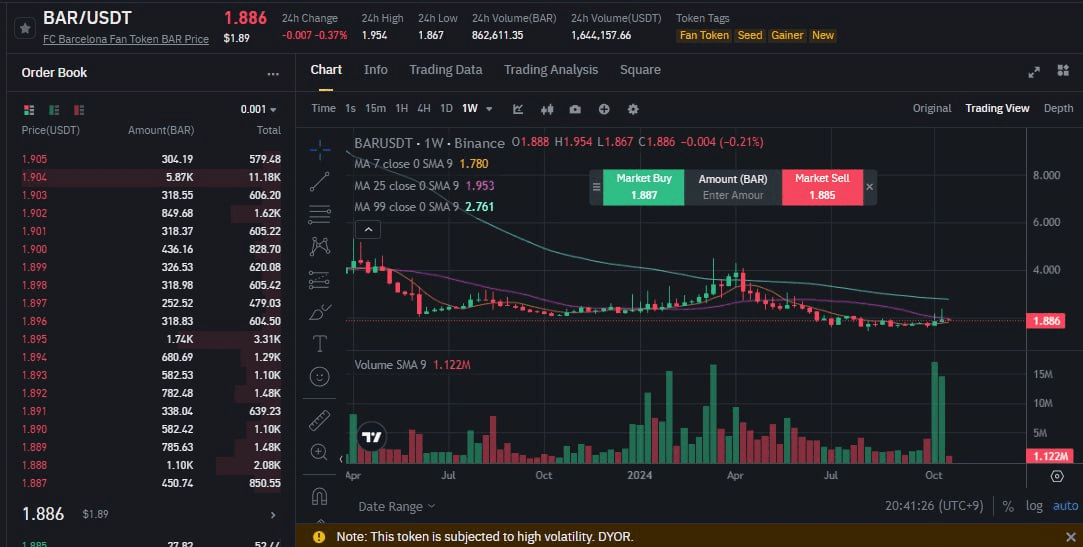Select the Trading View chart mode
This screenshot has width=1083, height=547.
coord(997,108)
